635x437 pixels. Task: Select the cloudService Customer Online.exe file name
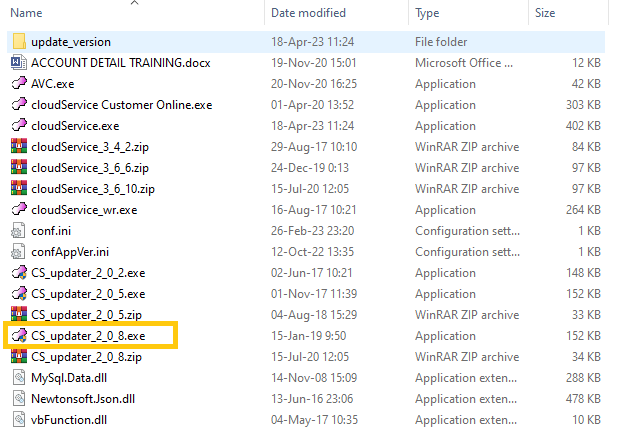pyautogui.click(x=121, y=105)
